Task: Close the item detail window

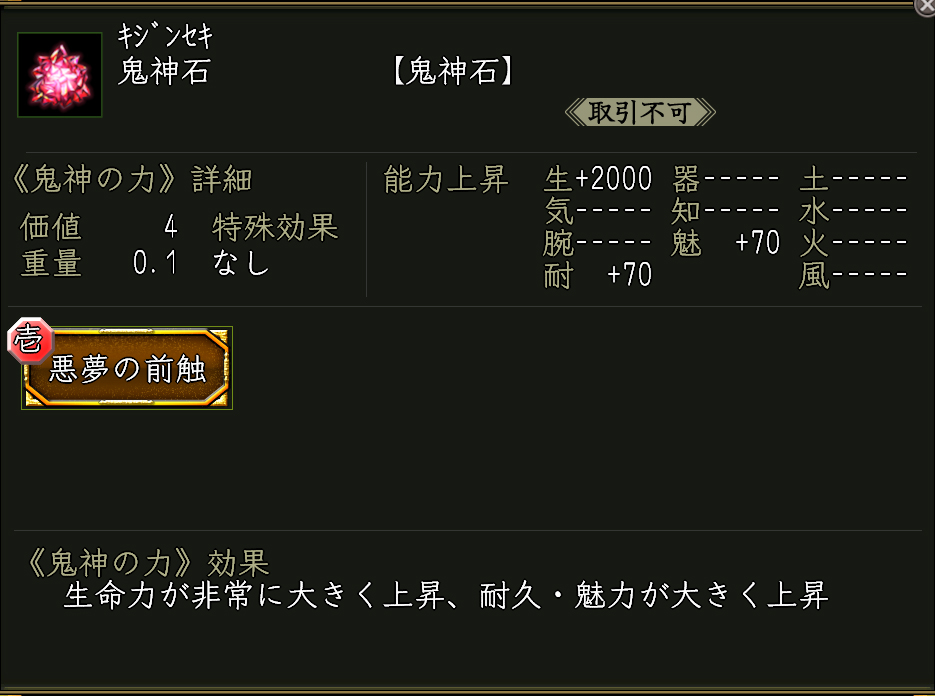Action: [925, 6]
